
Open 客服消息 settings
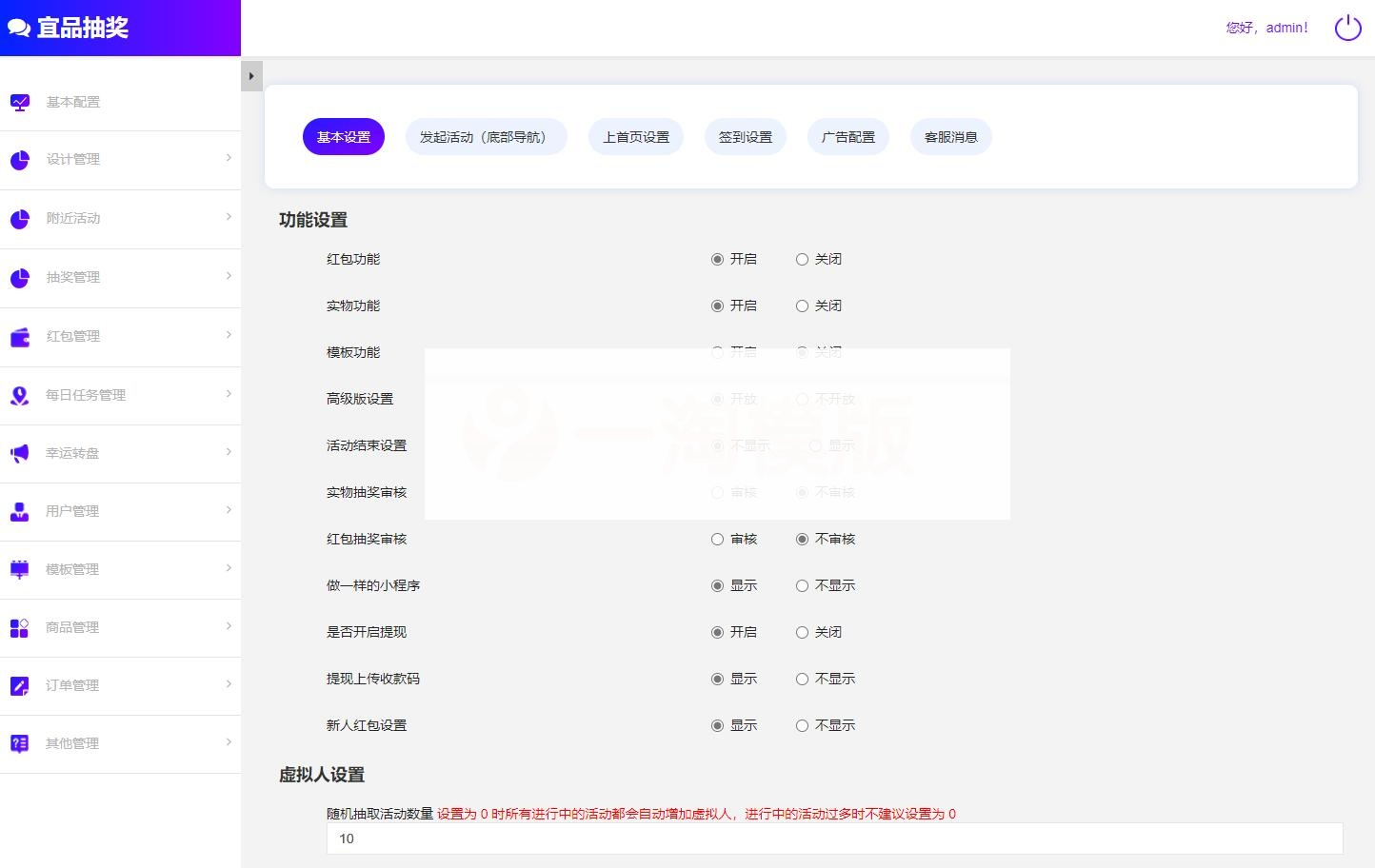pos(950,136)
